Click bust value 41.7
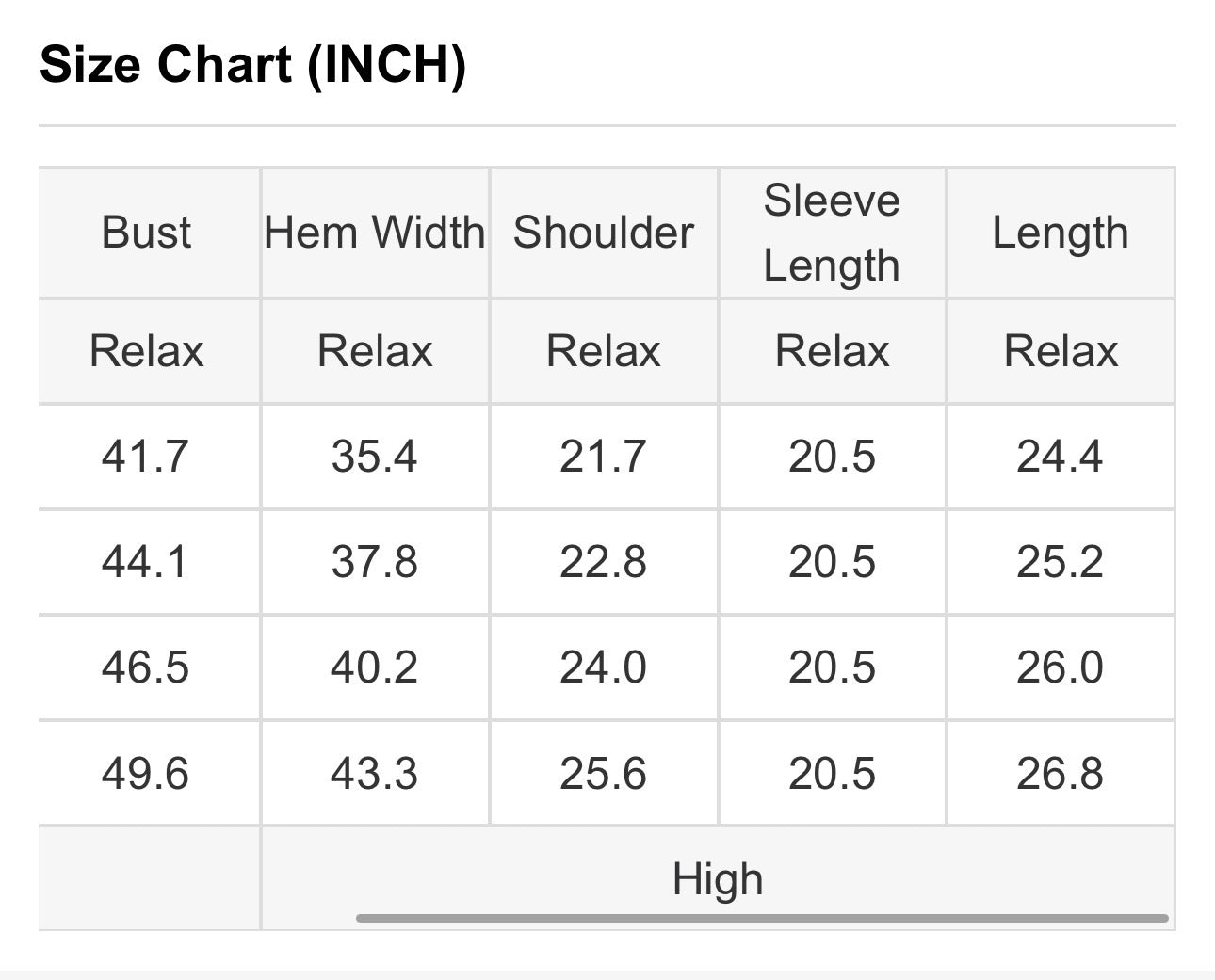 146,457
